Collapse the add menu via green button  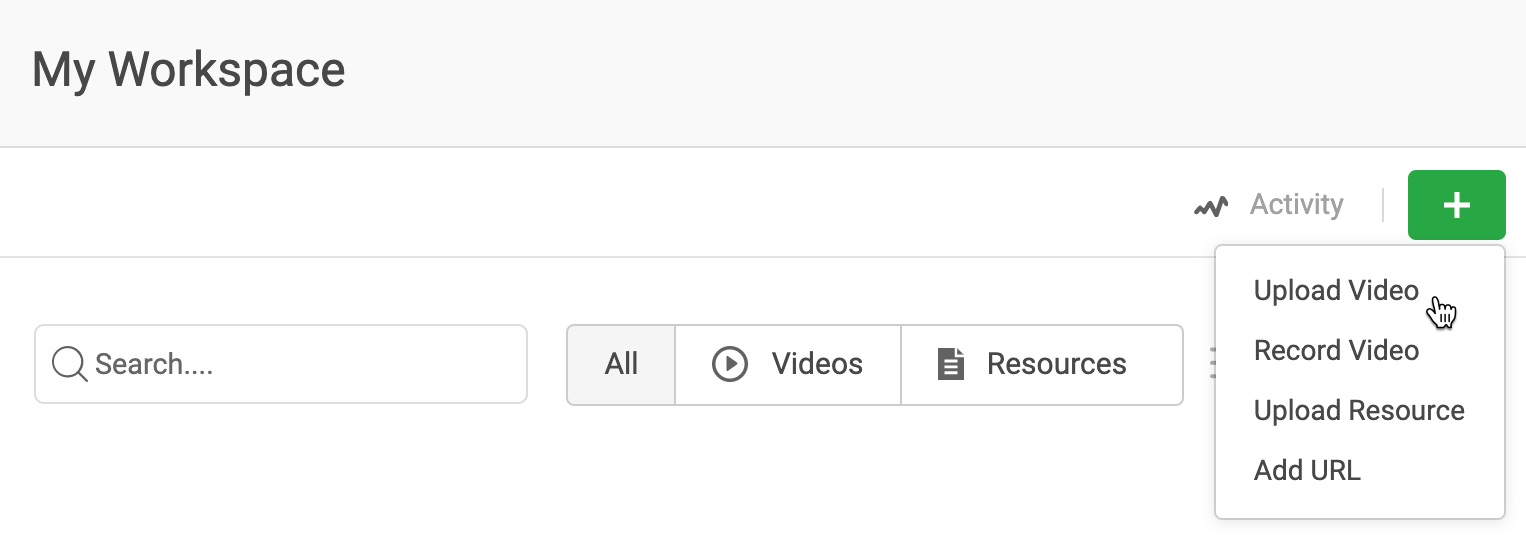1456,205
